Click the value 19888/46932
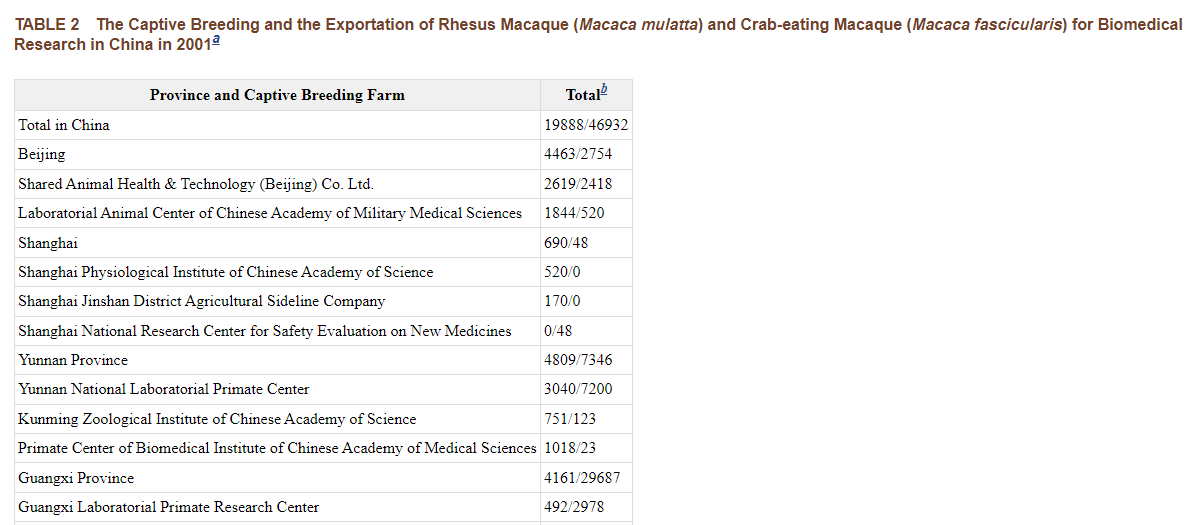 pyautogui.click(x=586, y=125)
